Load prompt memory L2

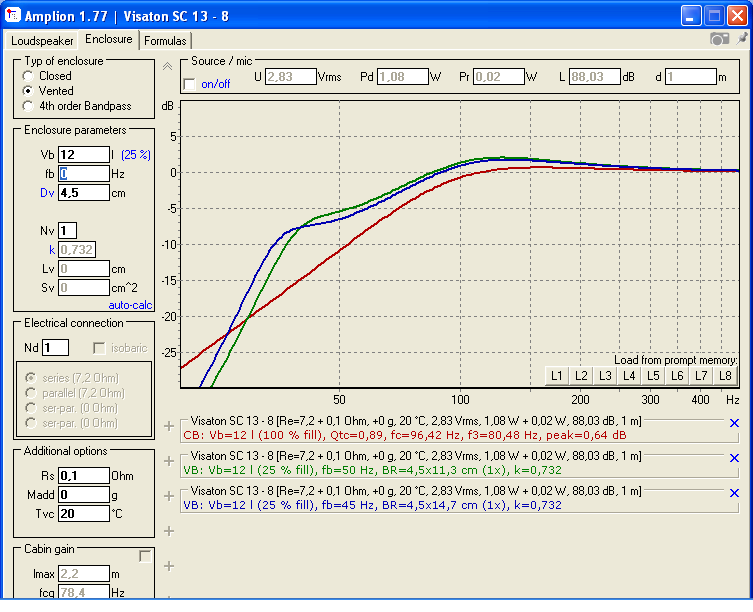[581, 376]
